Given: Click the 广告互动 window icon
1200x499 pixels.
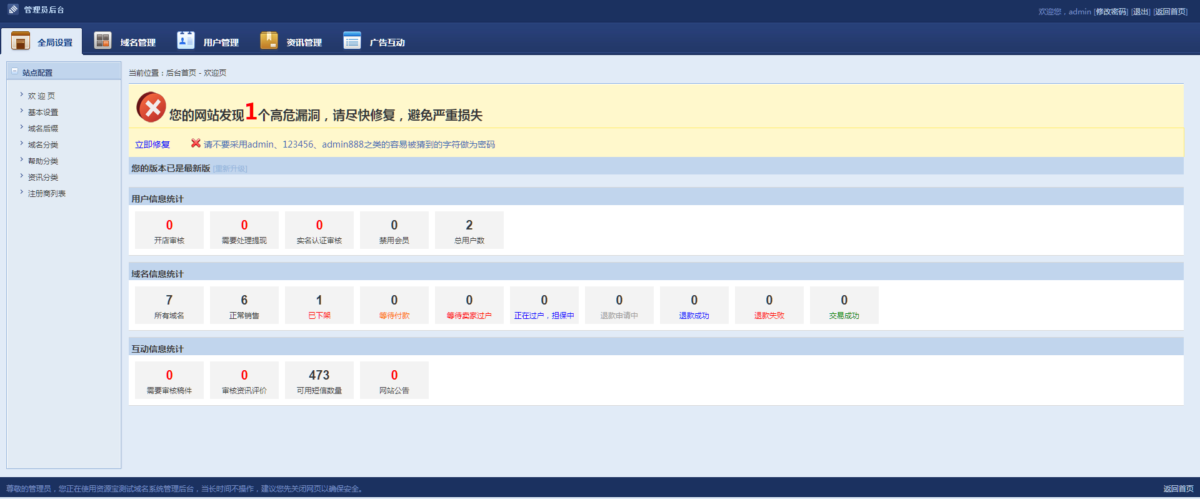Looking at the screenshot, I should [x=352, y=41].
